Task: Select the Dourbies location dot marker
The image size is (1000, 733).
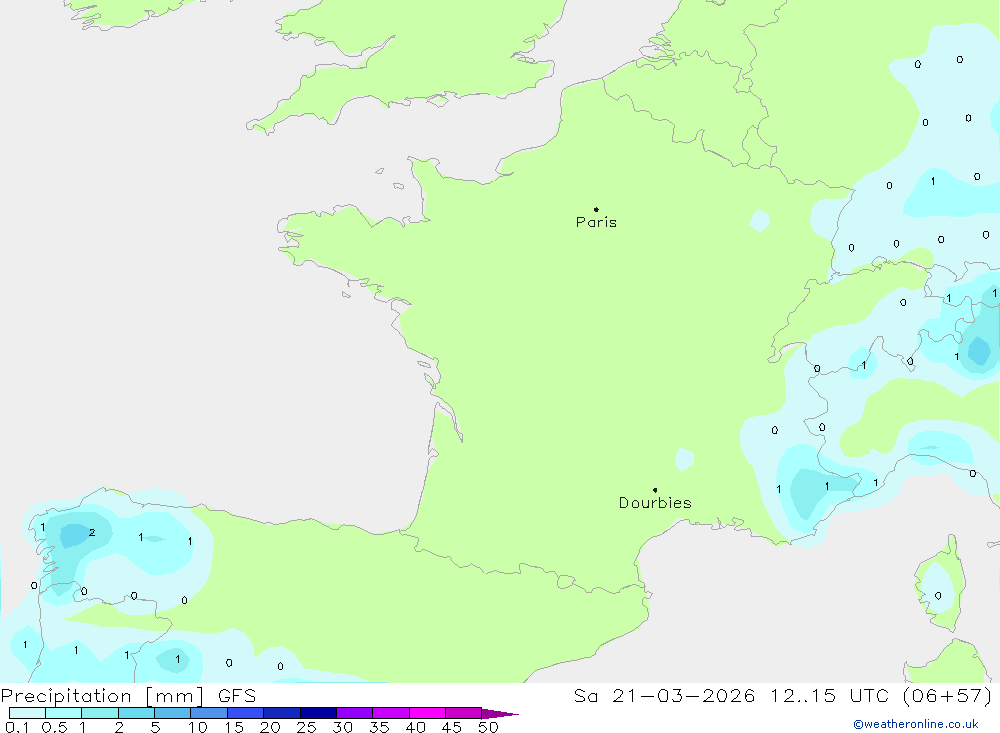Action: coord(655,490)
